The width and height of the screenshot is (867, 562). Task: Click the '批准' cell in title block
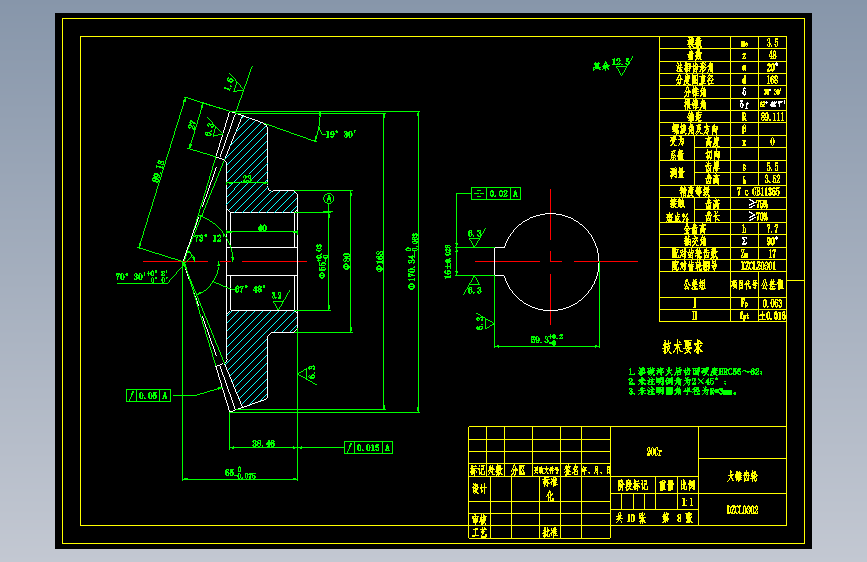[550, 532]
